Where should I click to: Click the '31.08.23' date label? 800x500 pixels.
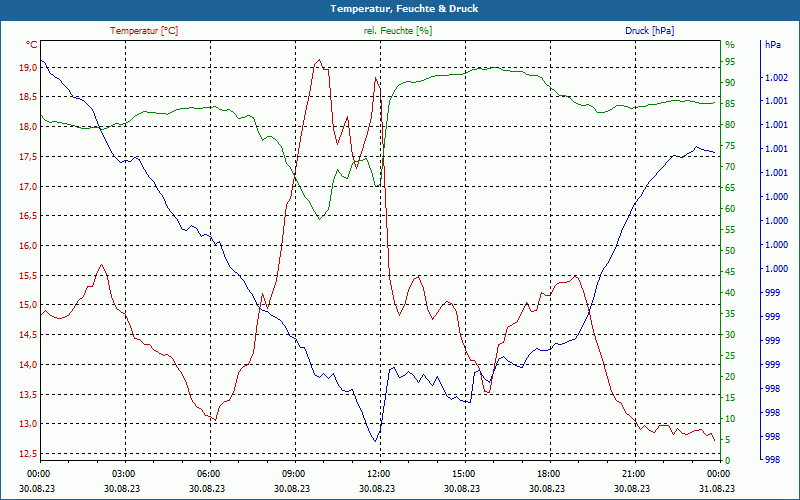(717, 488)
